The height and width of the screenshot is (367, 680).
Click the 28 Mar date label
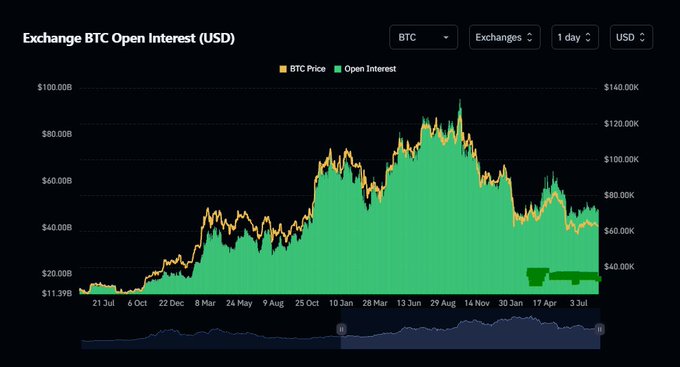(375, 303)
